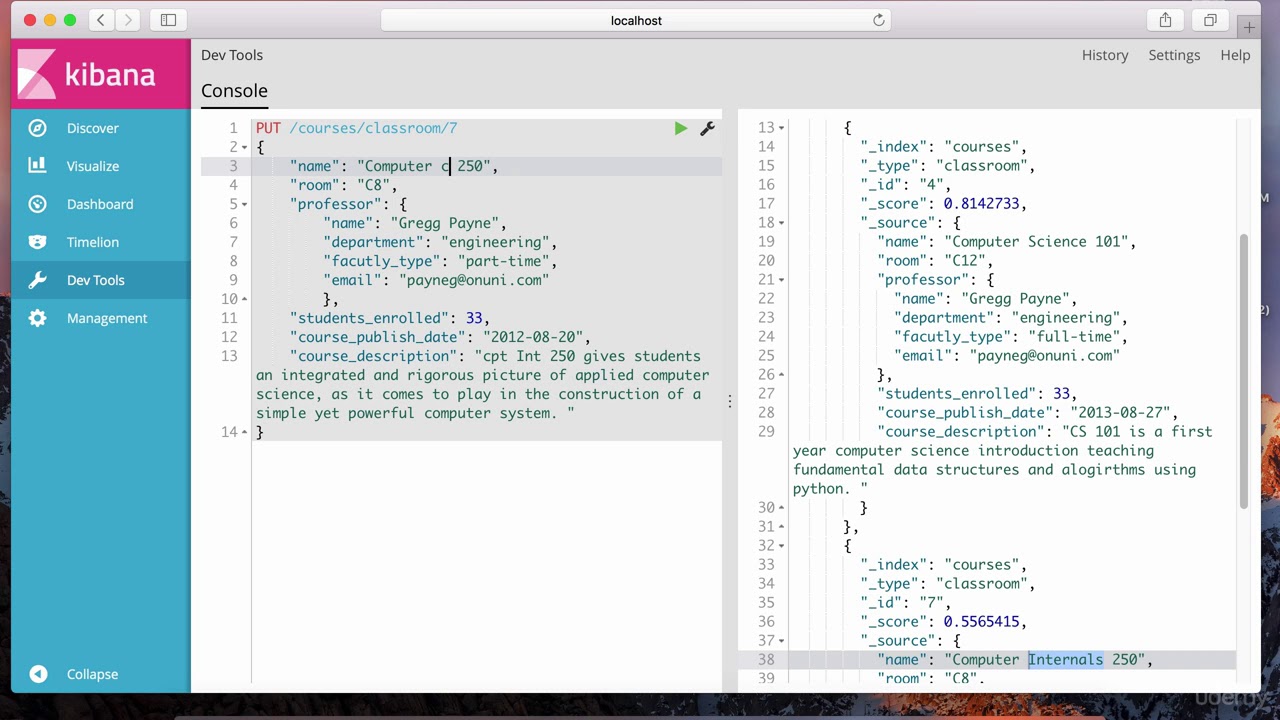Image resolution: width=1280 pixels, height=720 pixels.
Task: Click "engineering" department in the editor
Action: tap(494, 242)
